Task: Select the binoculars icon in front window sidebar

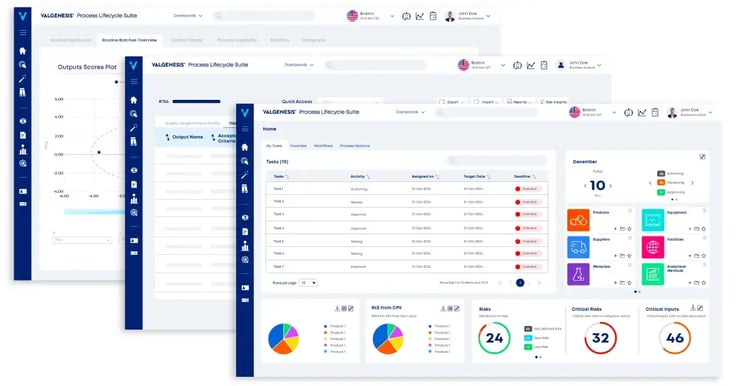Action: [x=245, y=189]
